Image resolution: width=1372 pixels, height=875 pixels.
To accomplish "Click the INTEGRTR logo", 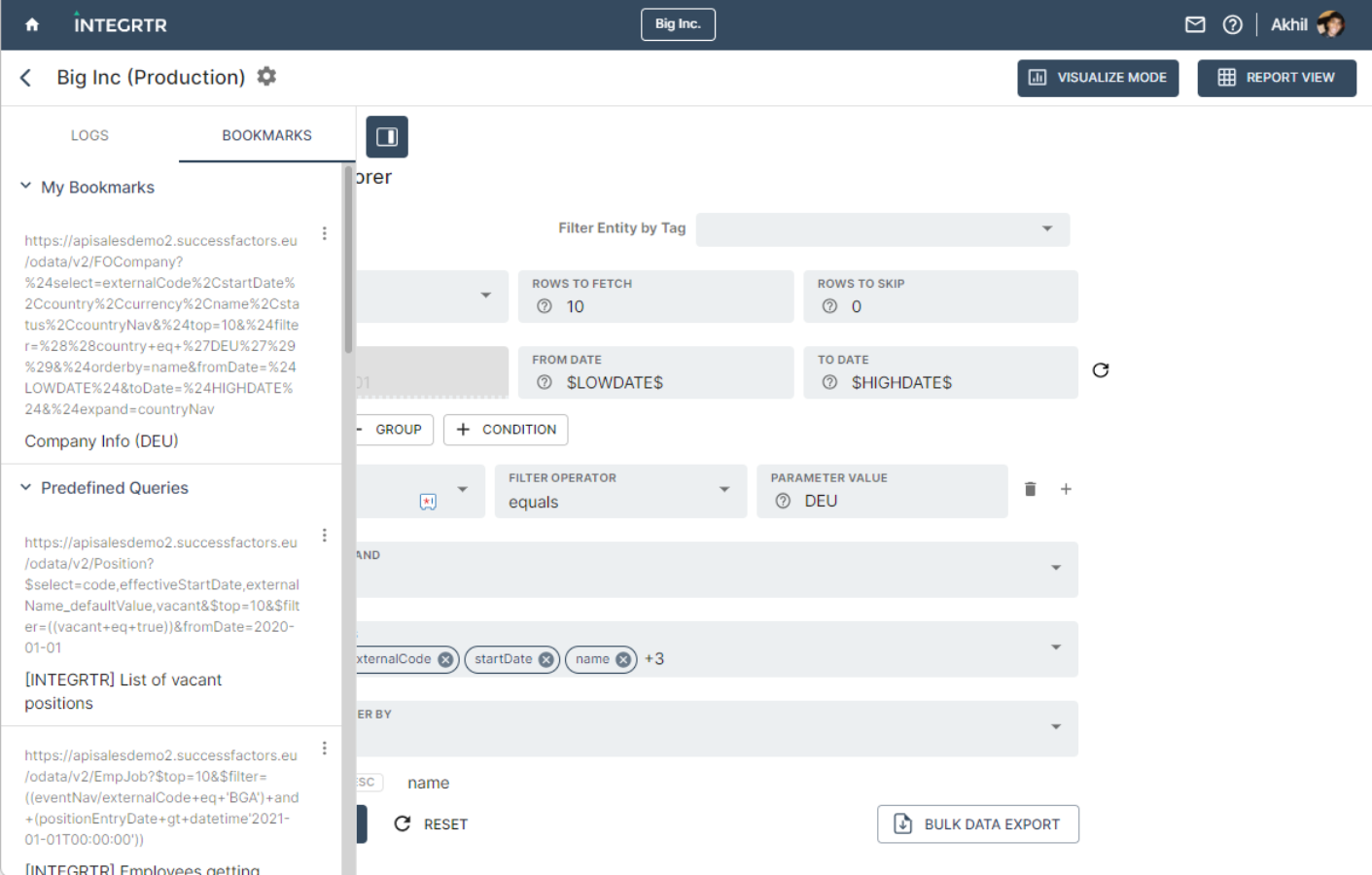I will [121, 24].
